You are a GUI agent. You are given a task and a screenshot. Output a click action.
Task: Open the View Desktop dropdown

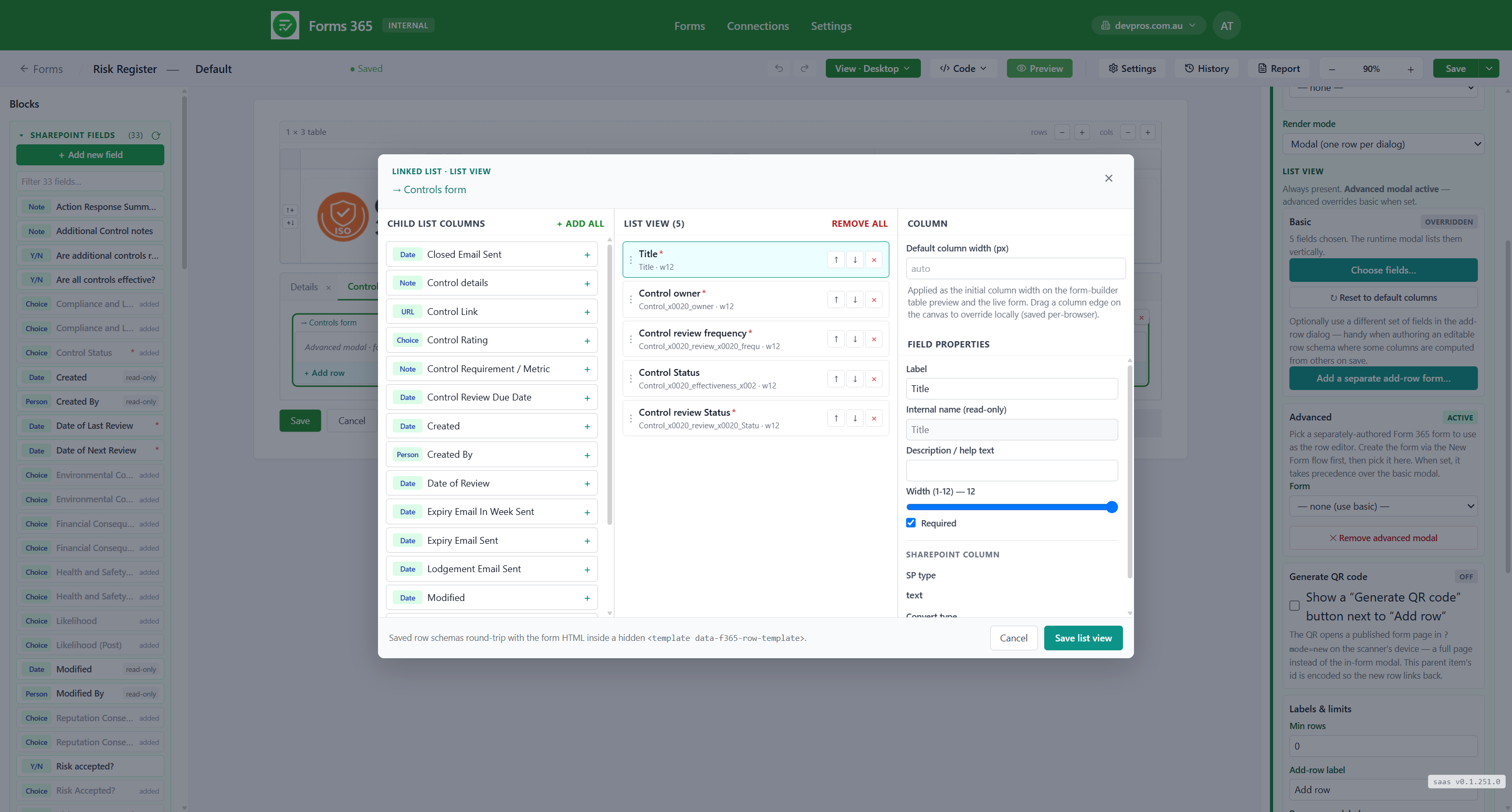(x=873, y=69)
